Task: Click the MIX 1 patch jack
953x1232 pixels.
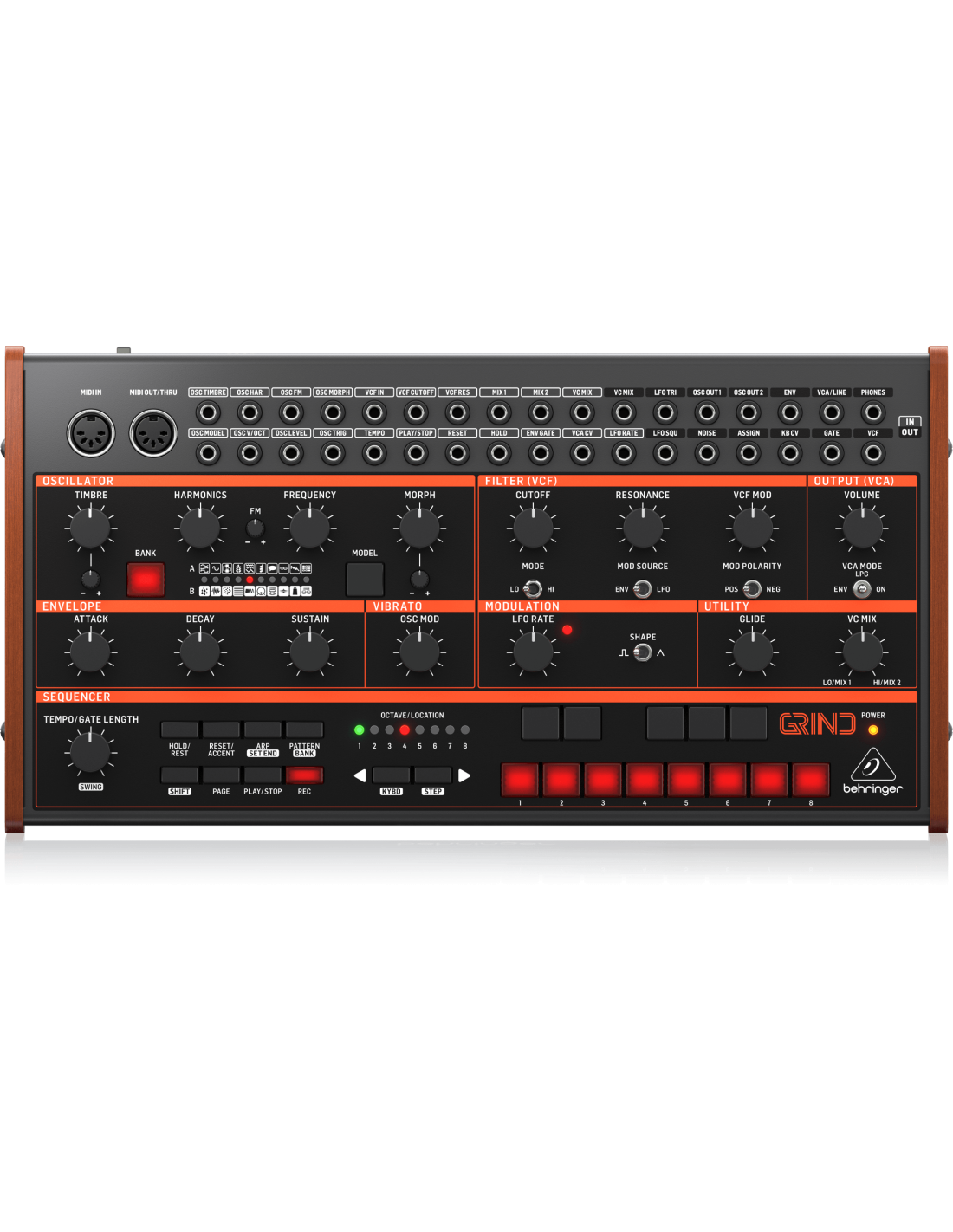Action: coord(499,412)
